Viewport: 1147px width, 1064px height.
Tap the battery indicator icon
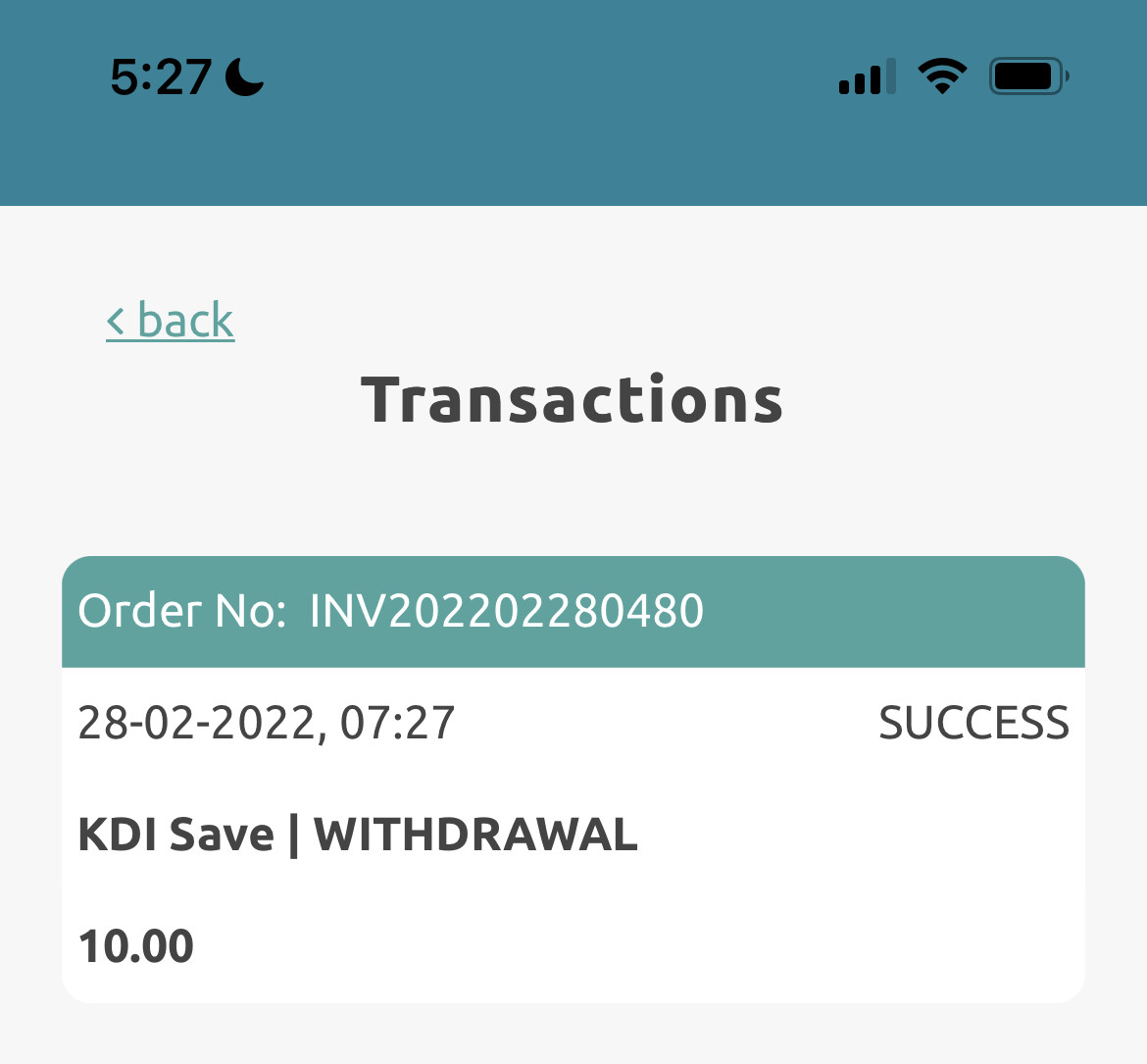tap(1029, 76)
